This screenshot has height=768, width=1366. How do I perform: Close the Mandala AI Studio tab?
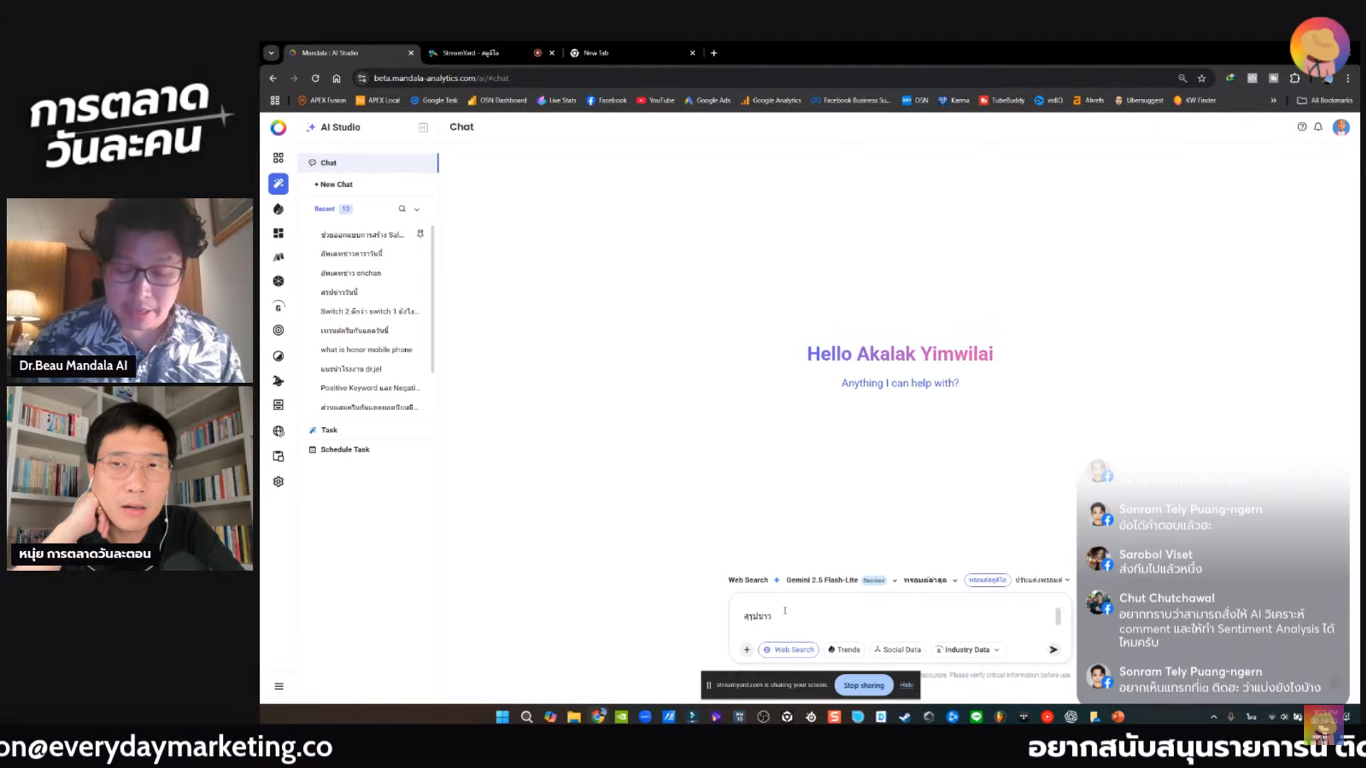pyautogui.click(x=411, y=53)
